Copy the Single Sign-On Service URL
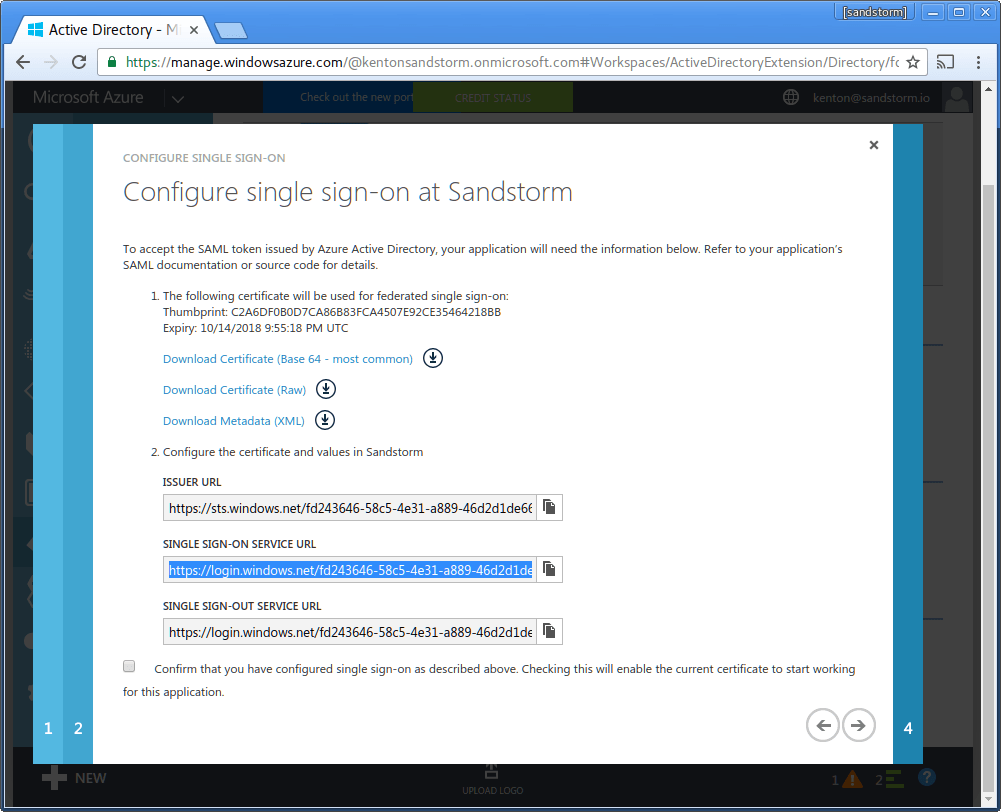Screen dimensions: 1001x812 [x=549, y=569]
